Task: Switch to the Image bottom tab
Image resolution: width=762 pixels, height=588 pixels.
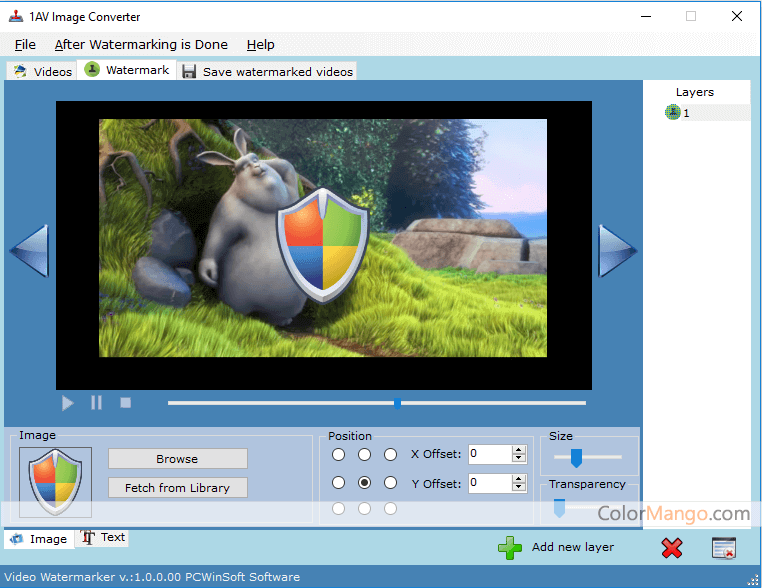Action: [39, 539]
